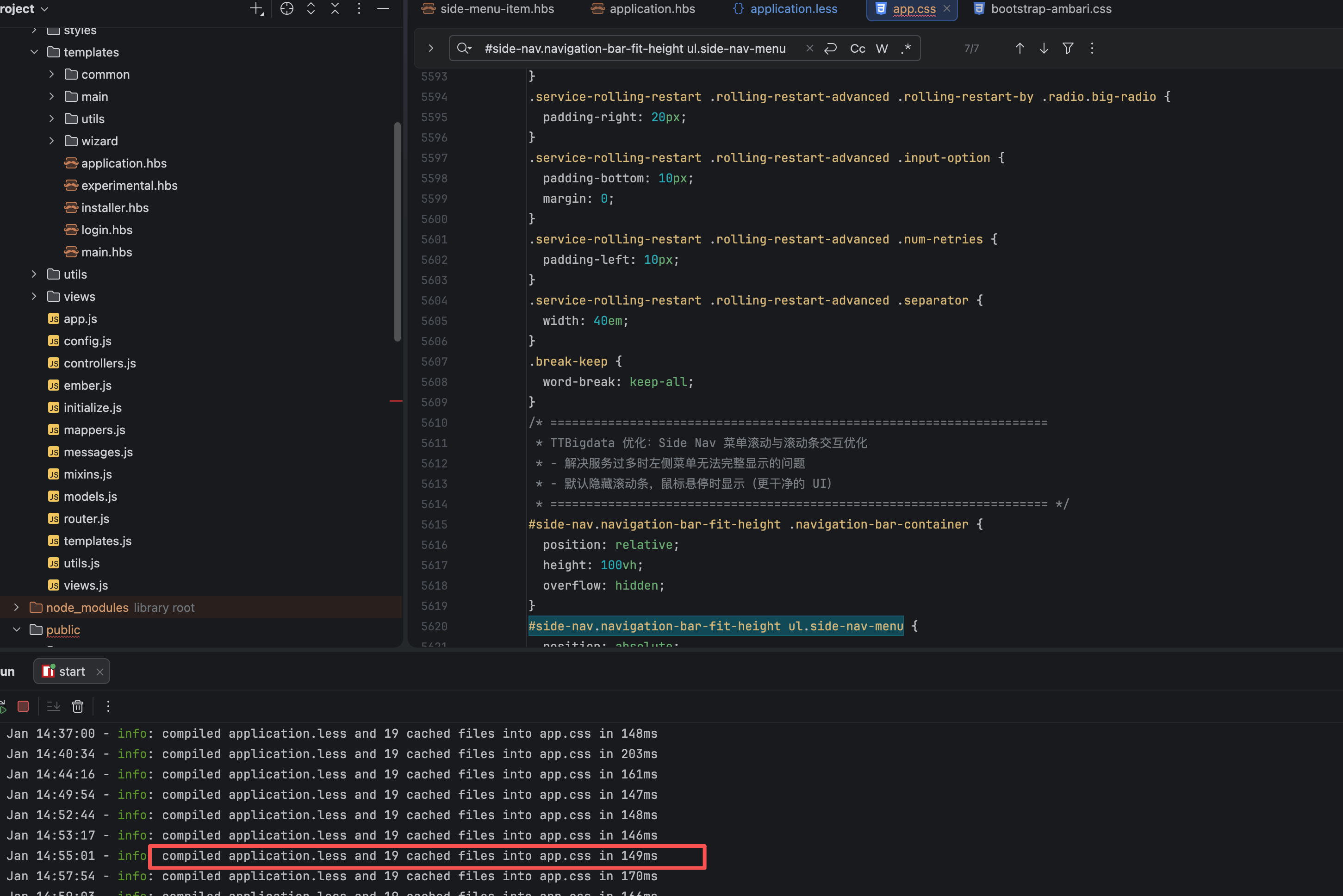Click the project tree vertical scrollbar
Screen dimensions: 1343x896
pyautogui.click(x=397, y=231)
